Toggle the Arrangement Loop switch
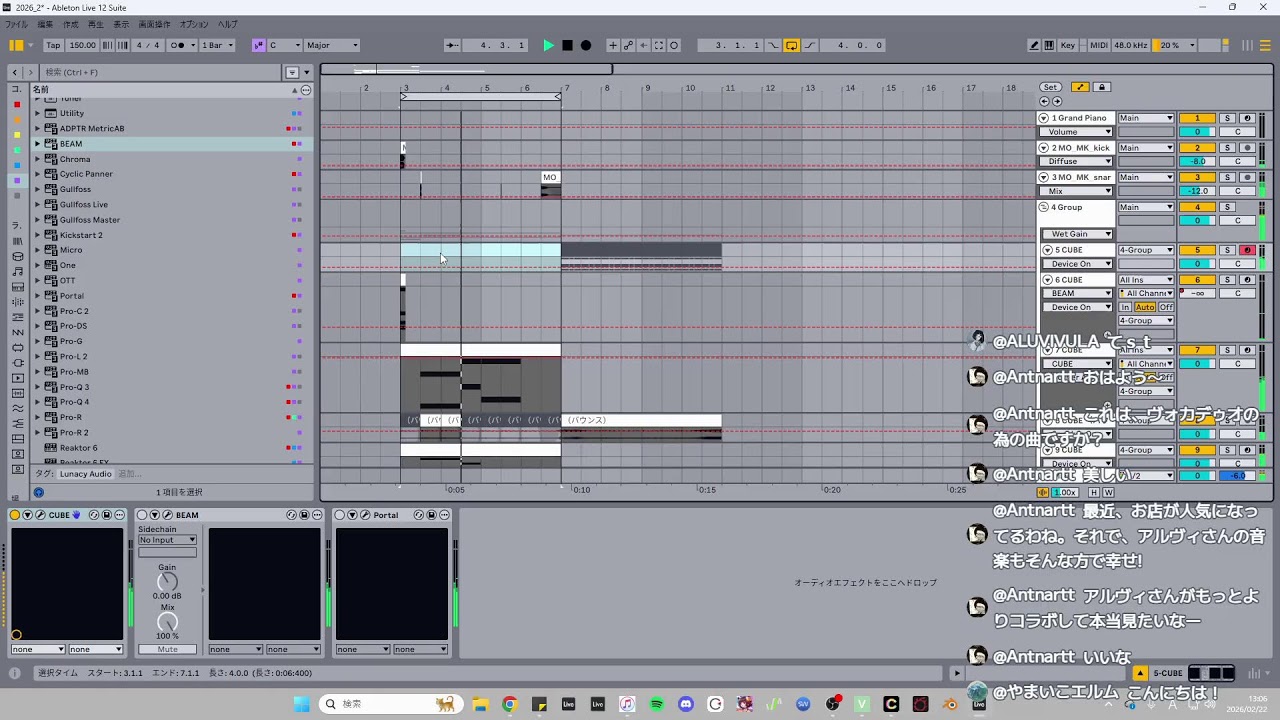The image size is (1280, 720). [x=791, y=45]
